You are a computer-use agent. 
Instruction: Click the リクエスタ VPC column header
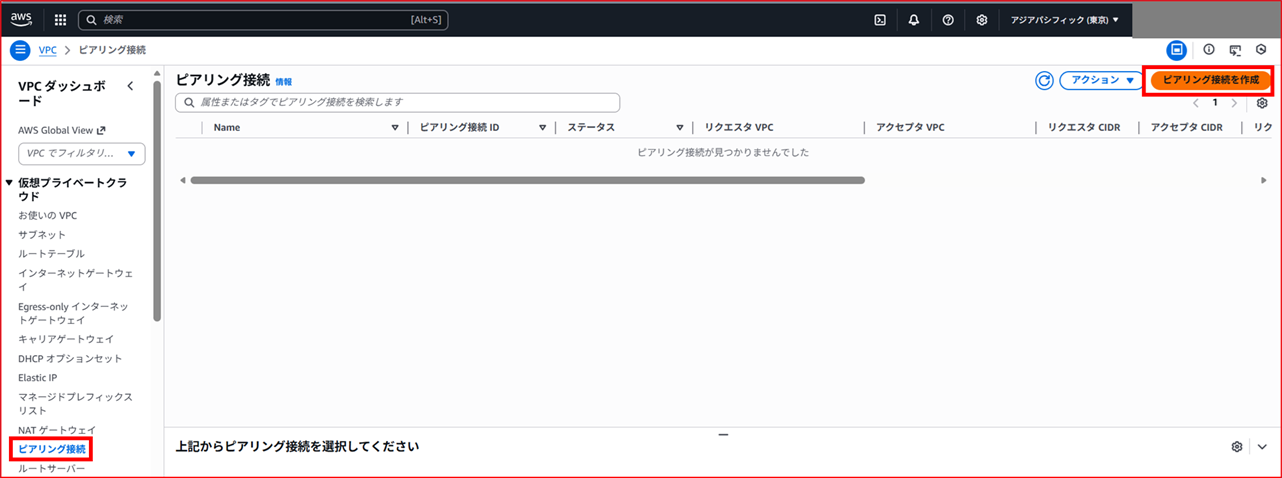739,128
